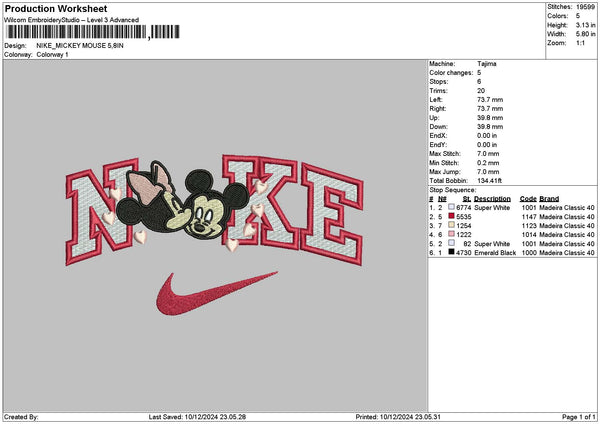This screenshot has height=424, width=600.
Task: Click the Brand column header
Action: click(x=549, y=199)
